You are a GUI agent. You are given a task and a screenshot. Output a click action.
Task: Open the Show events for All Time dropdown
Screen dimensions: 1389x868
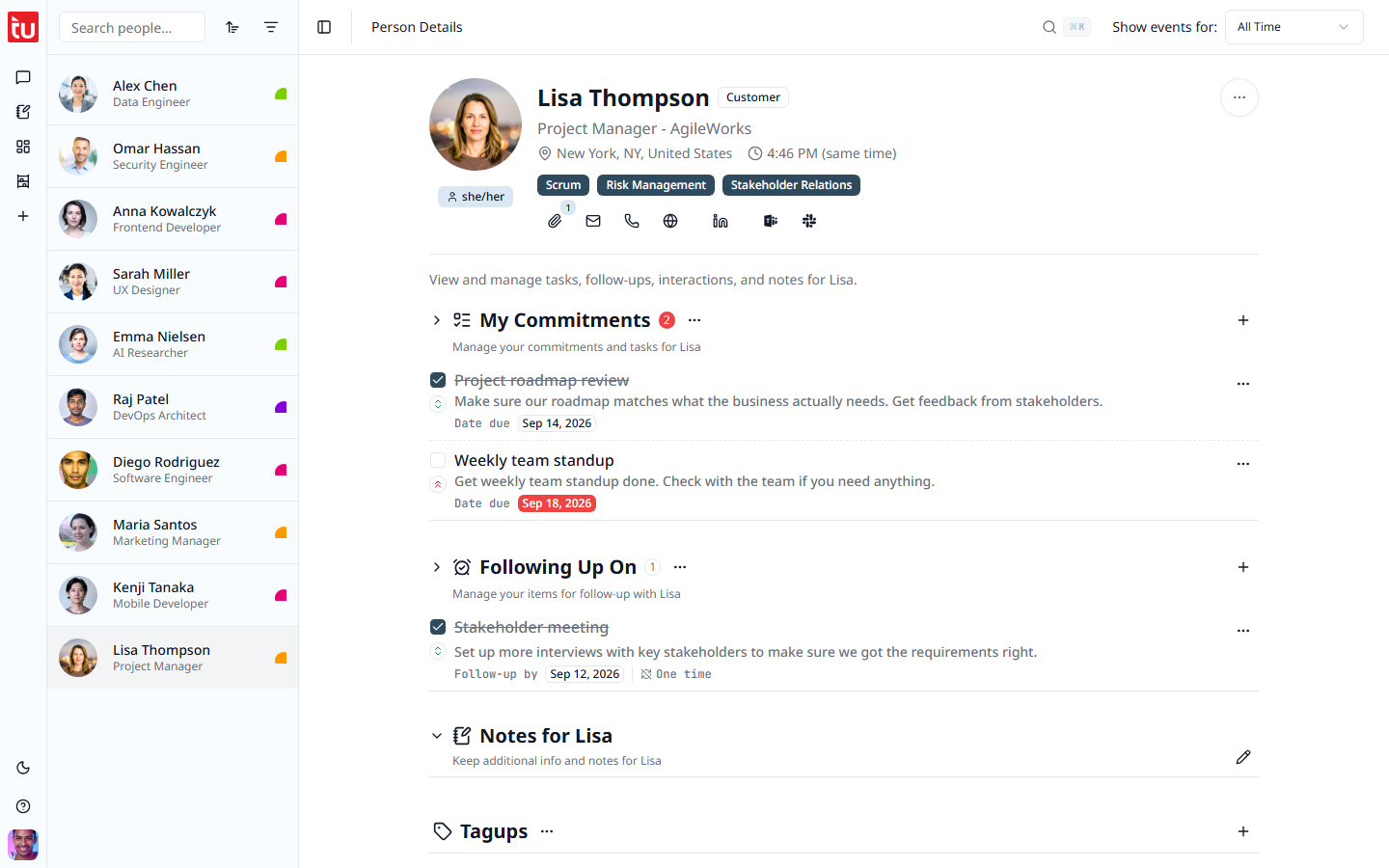[1294, 27]
